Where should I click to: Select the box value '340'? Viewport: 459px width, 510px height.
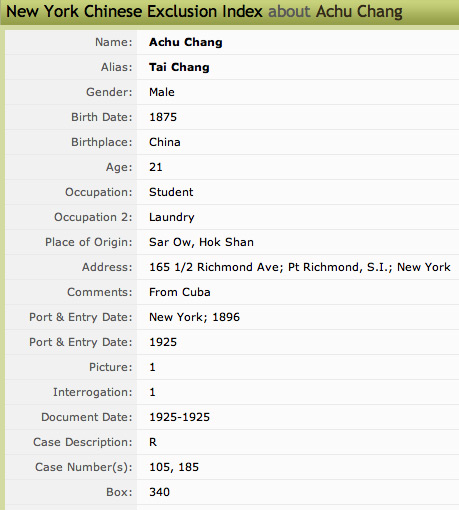(x=159, y=492)
